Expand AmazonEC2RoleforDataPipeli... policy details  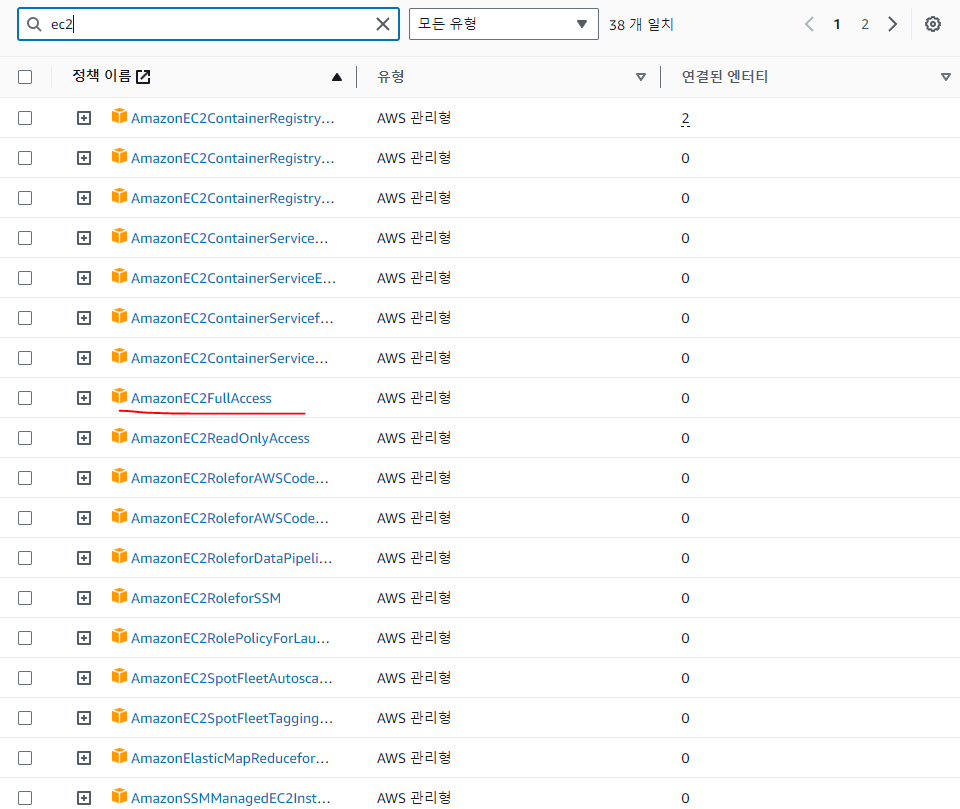(x=84, y=558)
